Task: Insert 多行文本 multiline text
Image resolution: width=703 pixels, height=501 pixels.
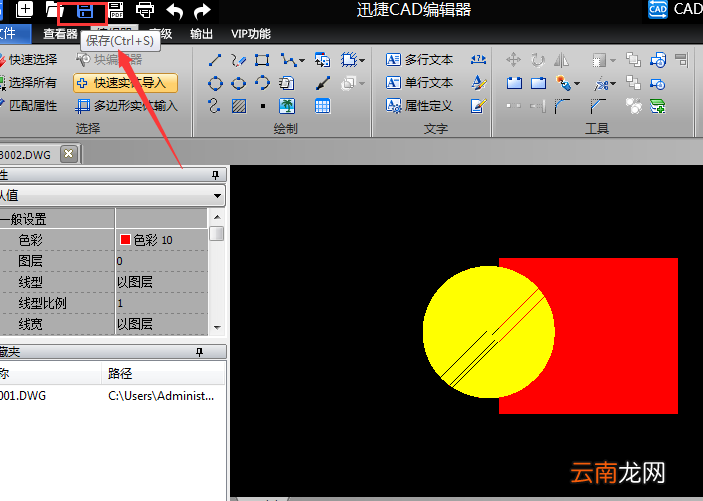Action: click(419, 60)
